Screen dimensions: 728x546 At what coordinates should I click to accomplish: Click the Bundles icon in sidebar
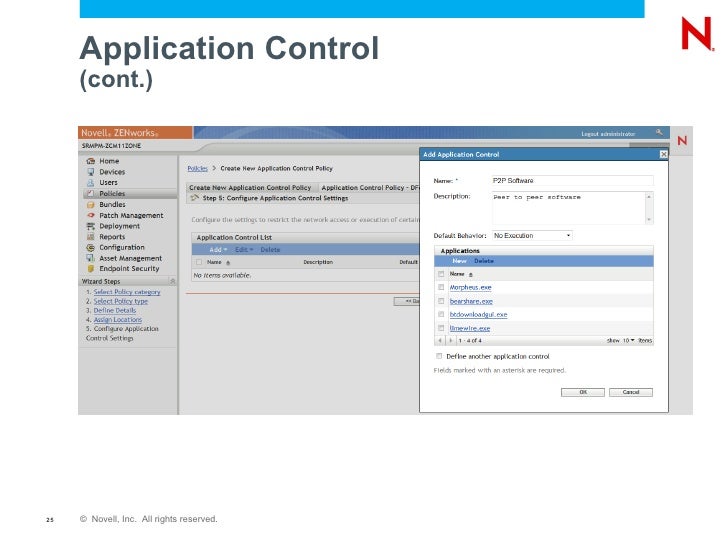91,204
